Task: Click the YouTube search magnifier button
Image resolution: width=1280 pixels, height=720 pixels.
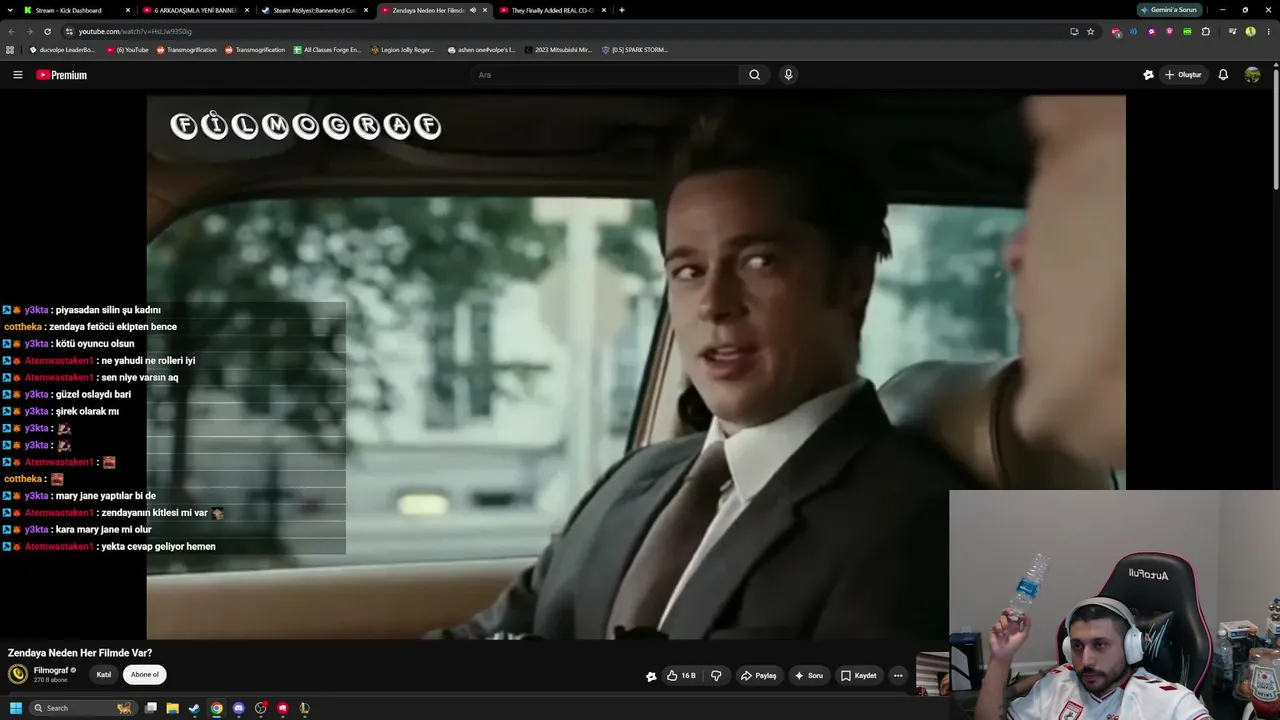Action: (754, 75)
